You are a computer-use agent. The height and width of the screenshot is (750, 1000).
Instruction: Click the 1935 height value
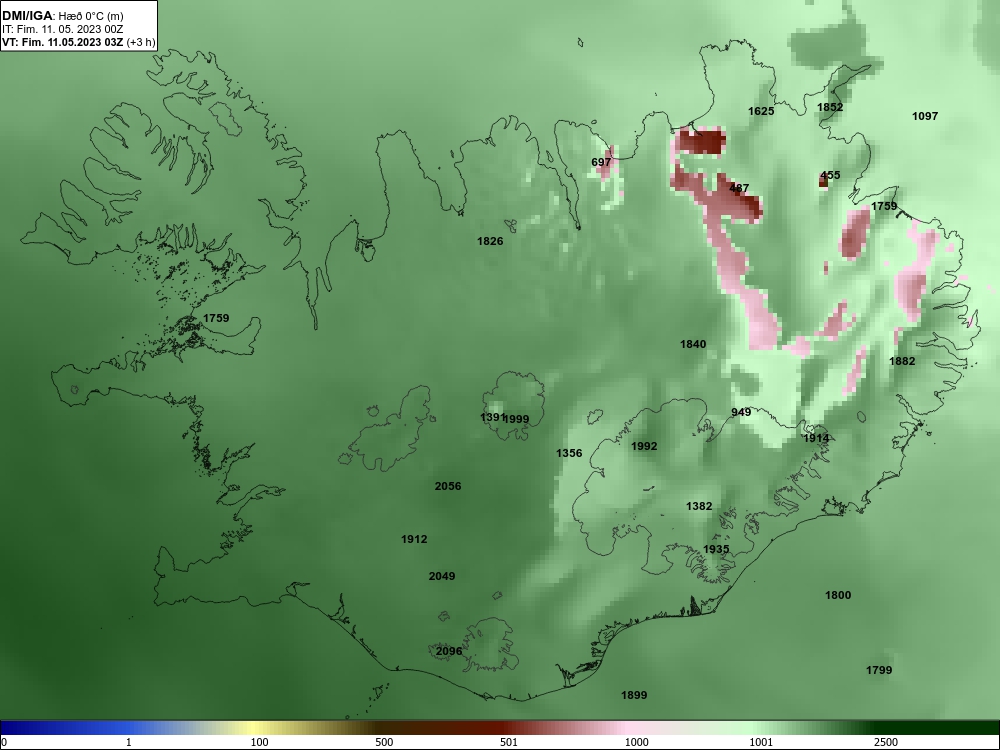point(716,549)
